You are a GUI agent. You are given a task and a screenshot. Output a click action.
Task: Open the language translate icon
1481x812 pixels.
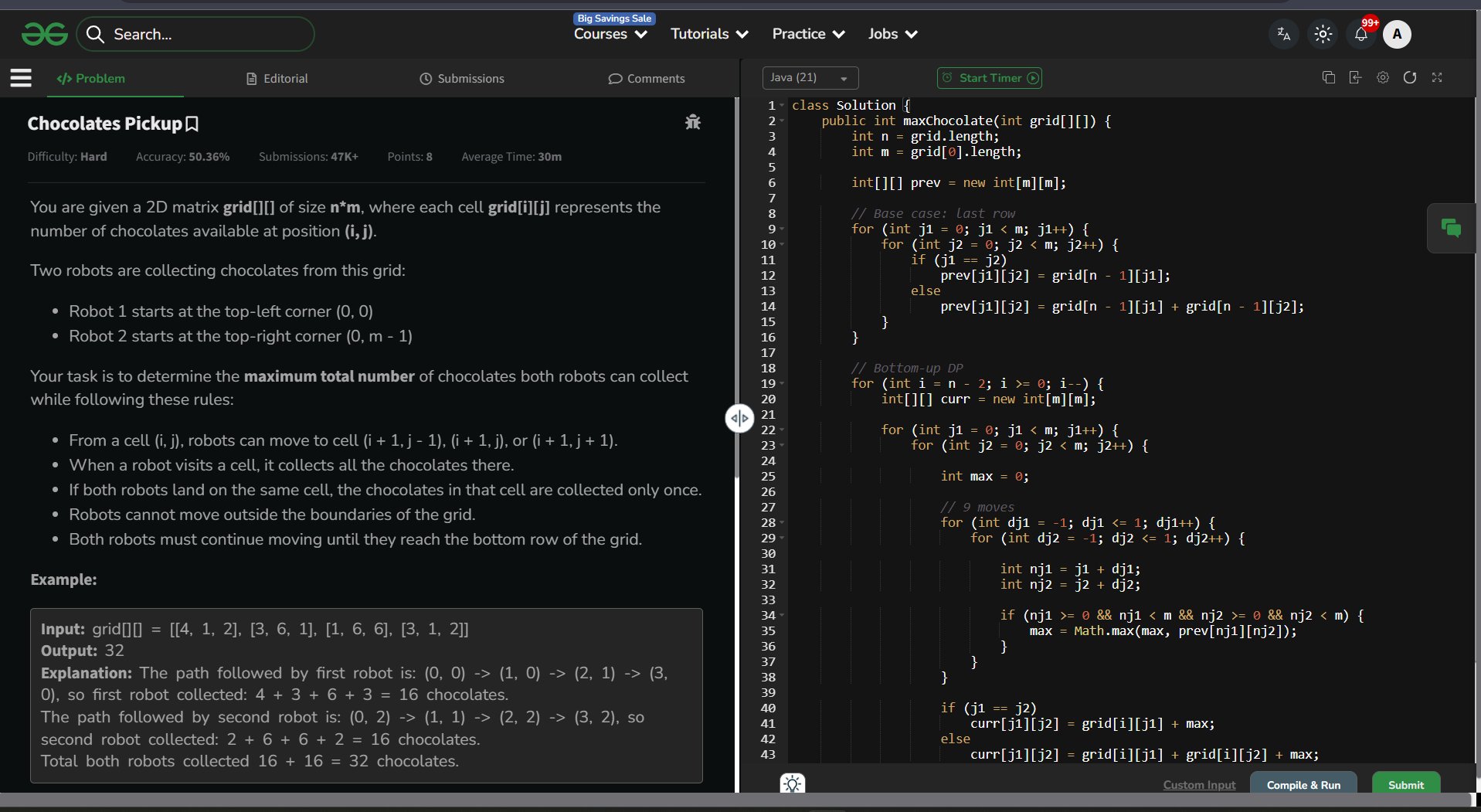coord(1284,34)
